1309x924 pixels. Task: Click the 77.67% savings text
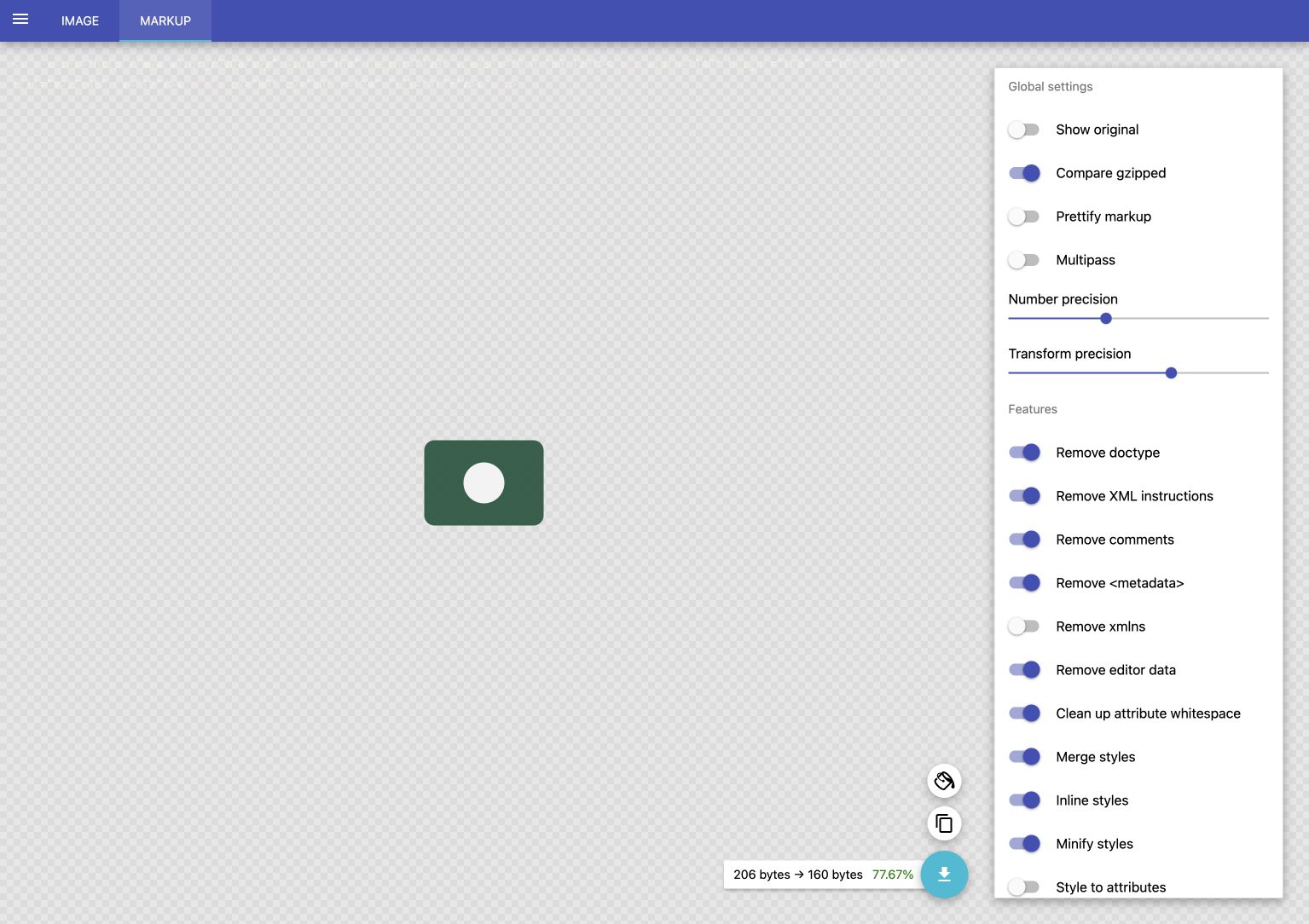pos(892,875)
